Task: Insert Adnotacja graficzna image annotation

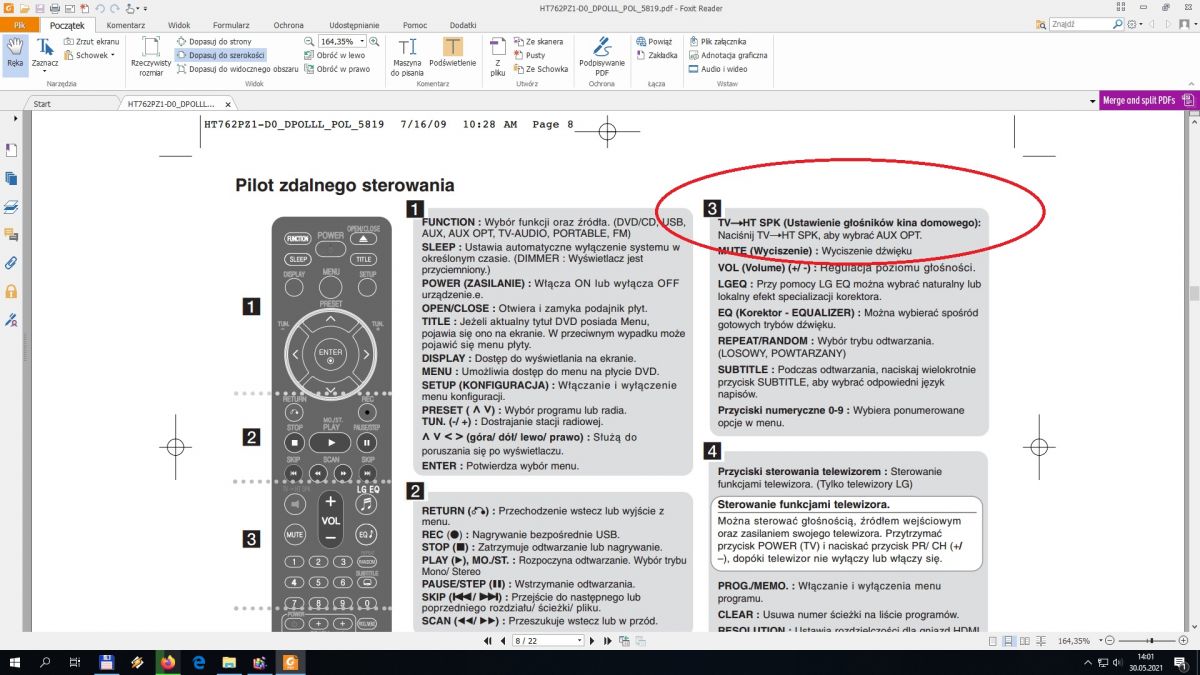Action: [x=727, y=55]
